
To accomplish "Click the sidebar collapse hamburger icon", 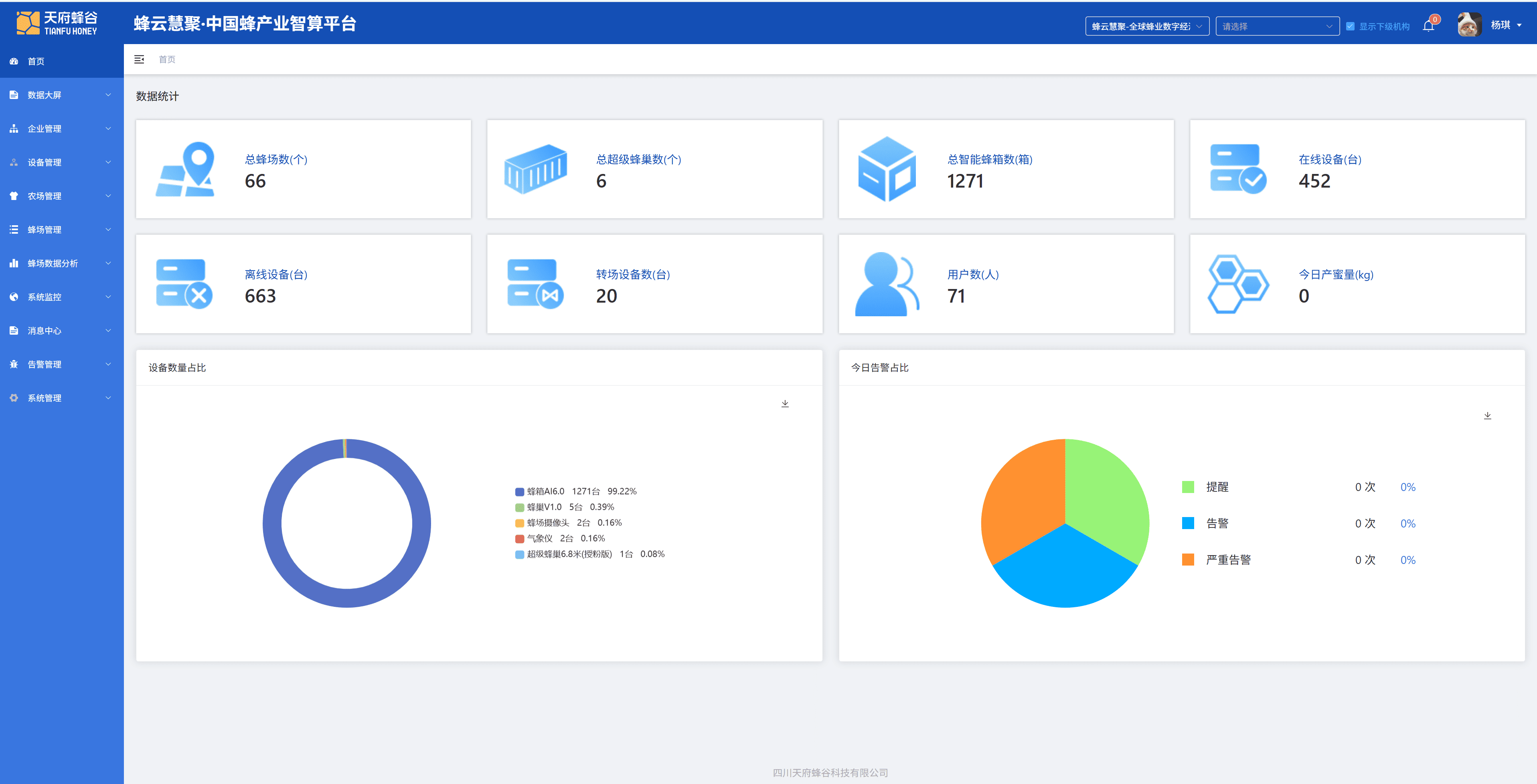I will pyautogui.click(x=139, y=59).
